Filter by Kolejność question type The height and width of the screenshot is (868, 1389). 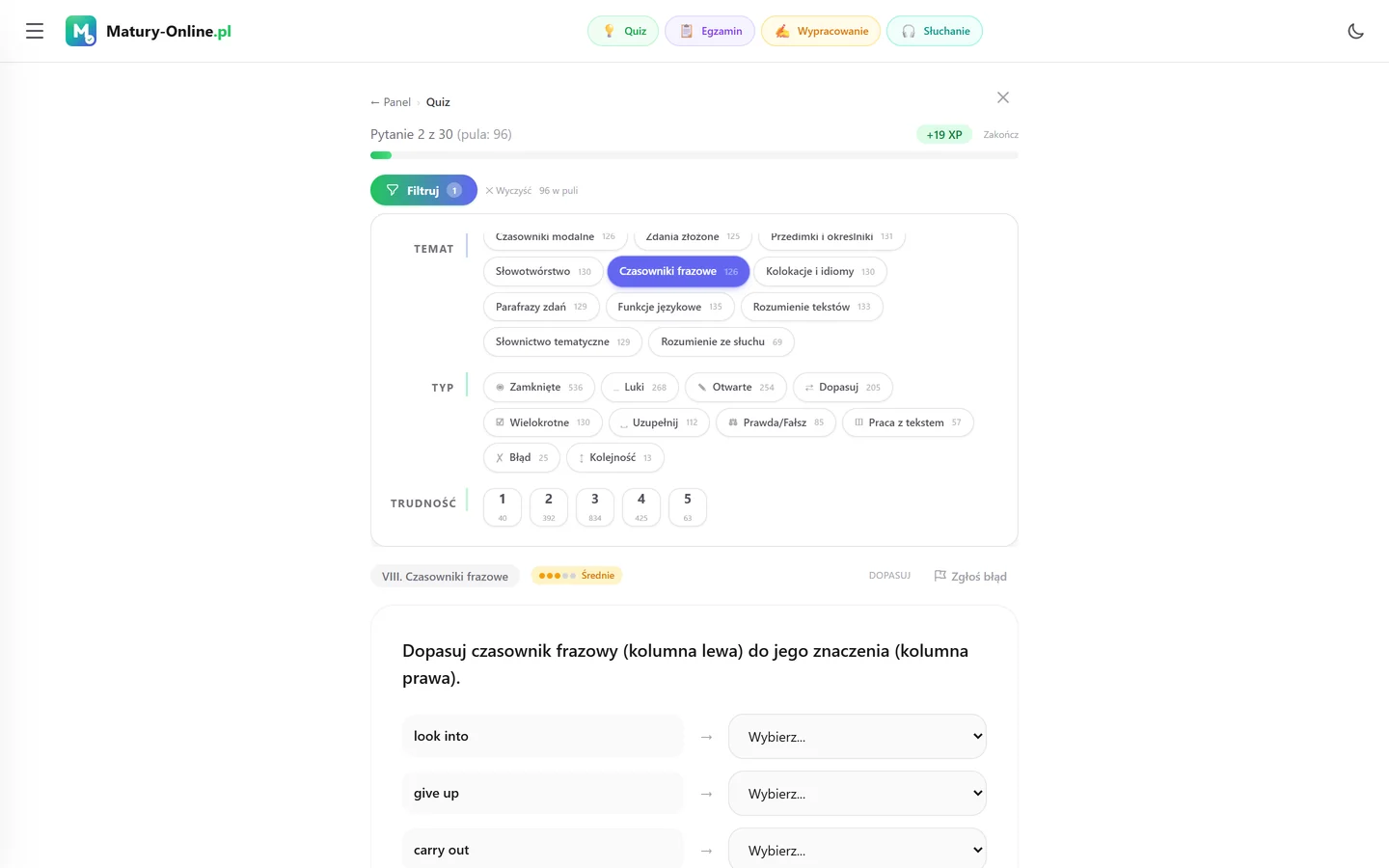615,458
